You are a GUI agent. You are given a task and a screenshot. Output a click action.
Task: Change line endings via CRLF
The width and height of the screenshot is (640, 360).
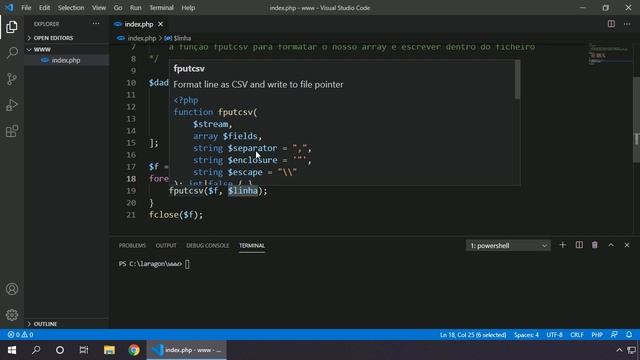tap(577, 335)
